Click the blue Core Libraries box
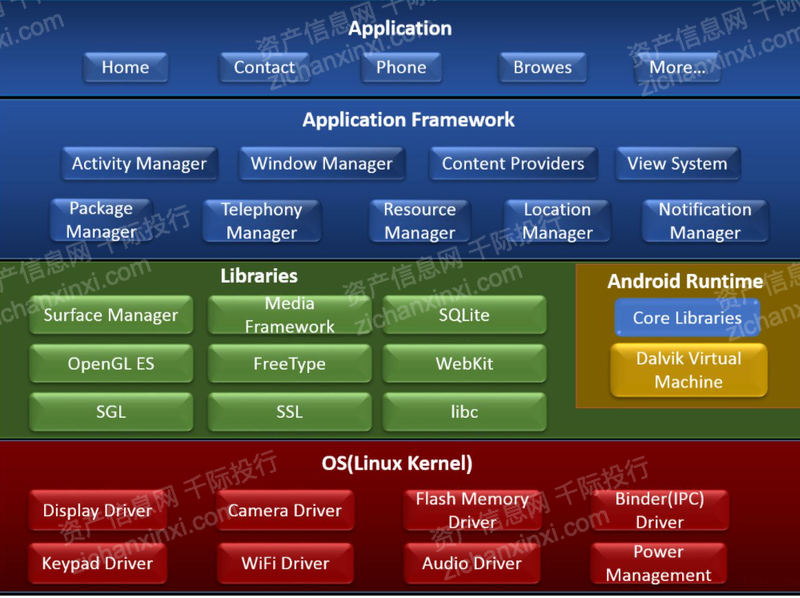800x598 pixels. (x=687, y=318)
